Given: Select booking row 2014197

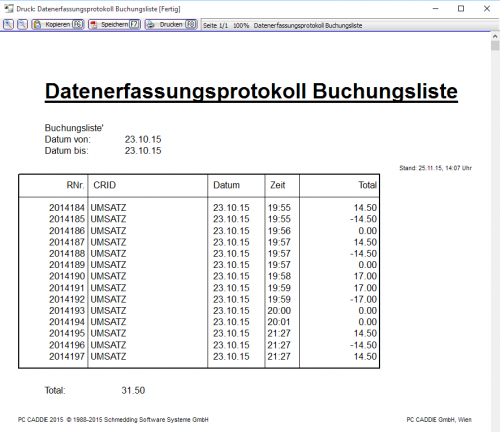Looking at the screenshot, I should click(199, 356).
